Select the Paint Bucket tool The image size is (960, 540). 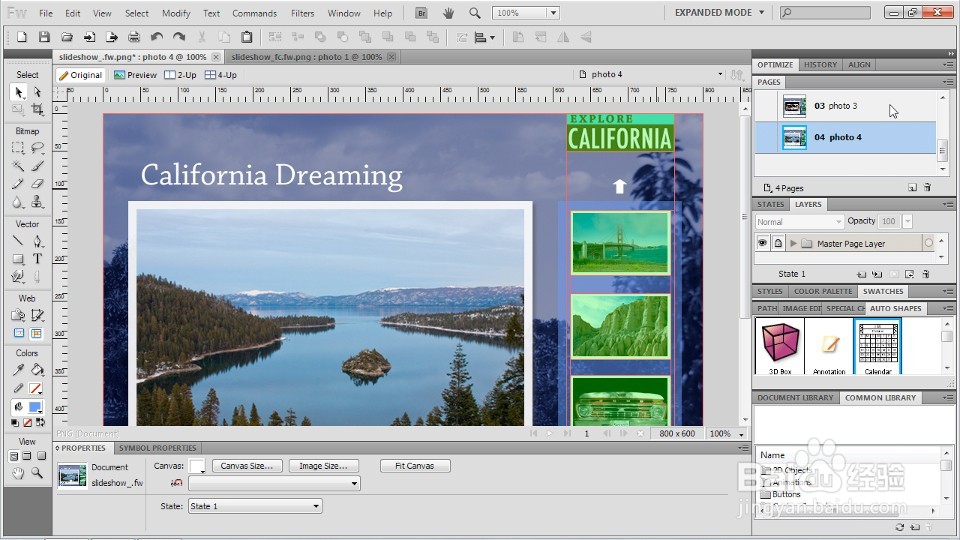[37, 370]
